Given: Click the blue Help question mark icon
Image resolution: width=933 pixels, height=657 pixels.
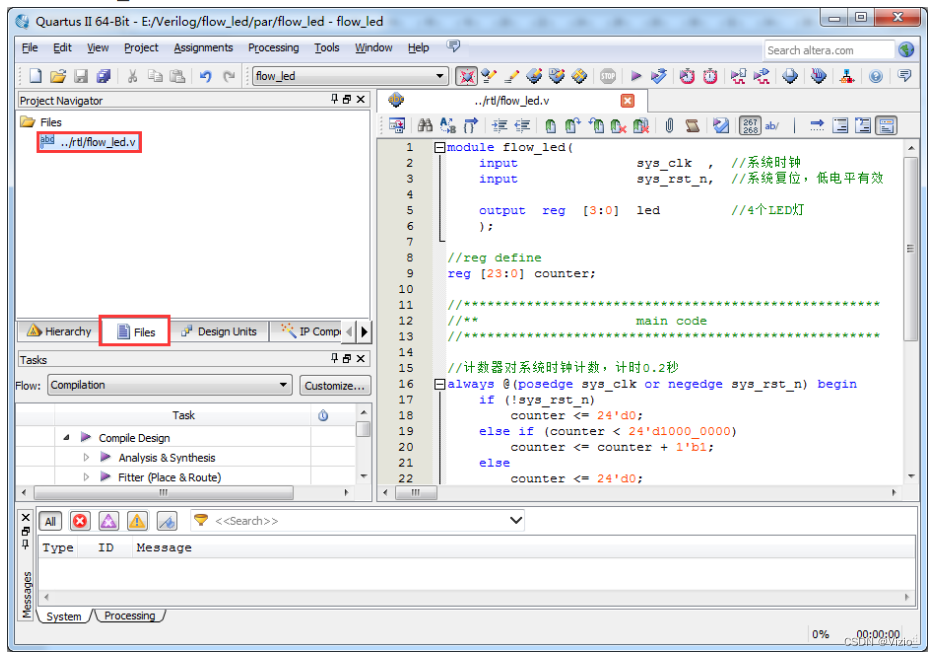Looking at the screenshot, I should (875, 76).
